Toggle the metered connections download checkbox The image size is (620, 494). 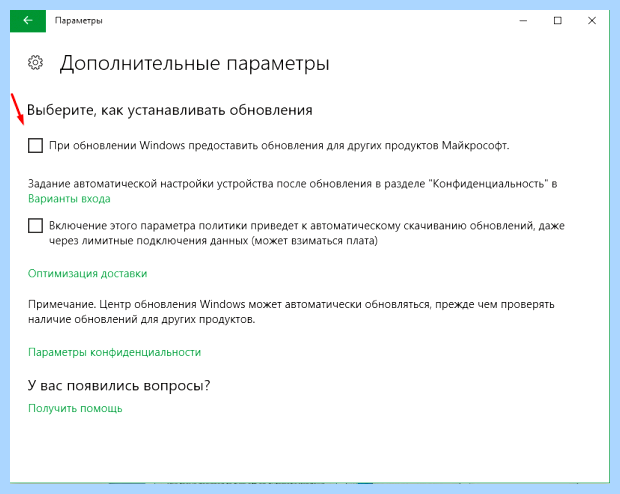click(x=35, y=226)
